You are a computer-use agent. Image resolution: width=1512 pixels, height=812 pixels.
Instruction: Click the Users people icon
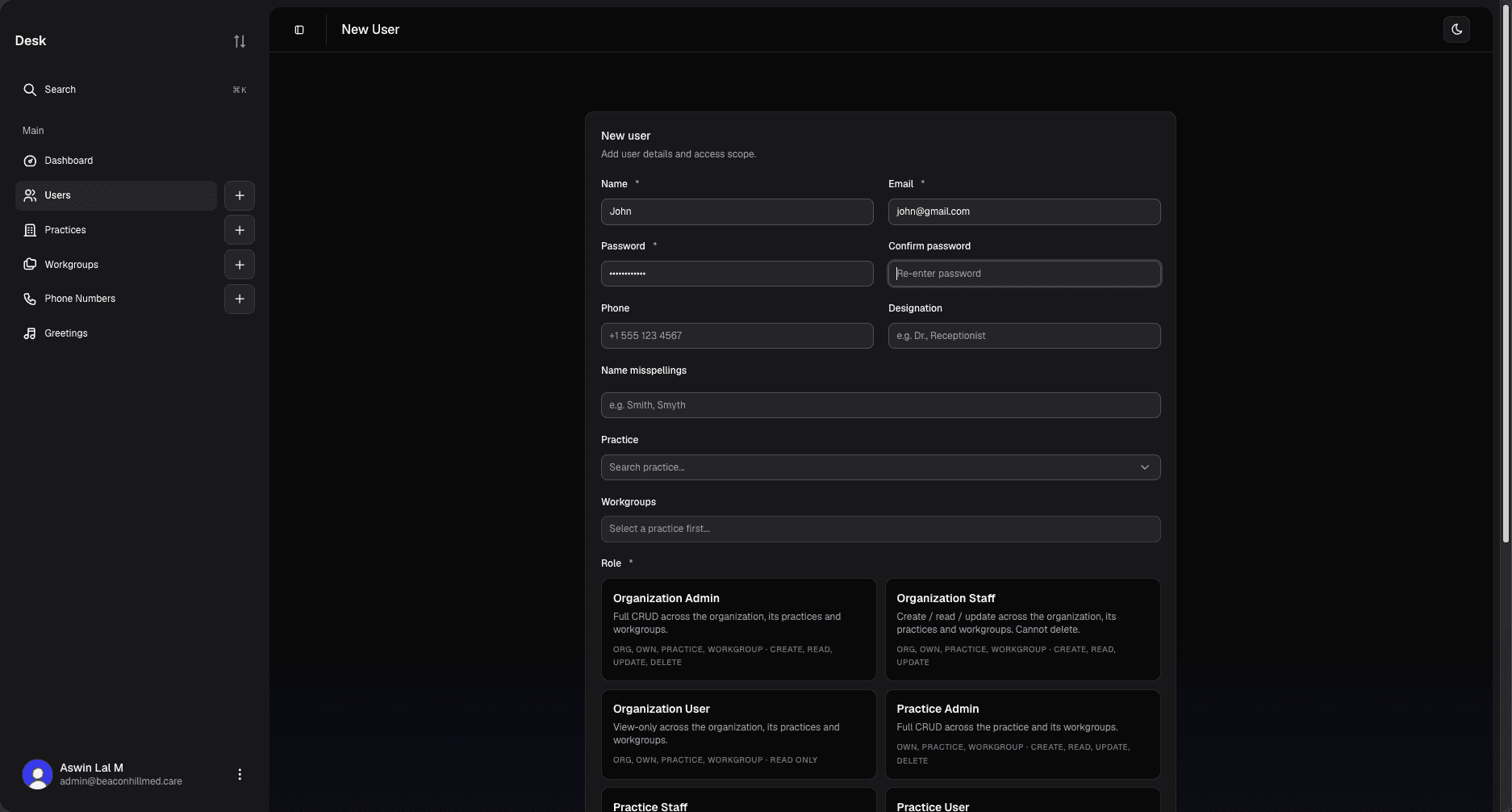pos(30,195)
